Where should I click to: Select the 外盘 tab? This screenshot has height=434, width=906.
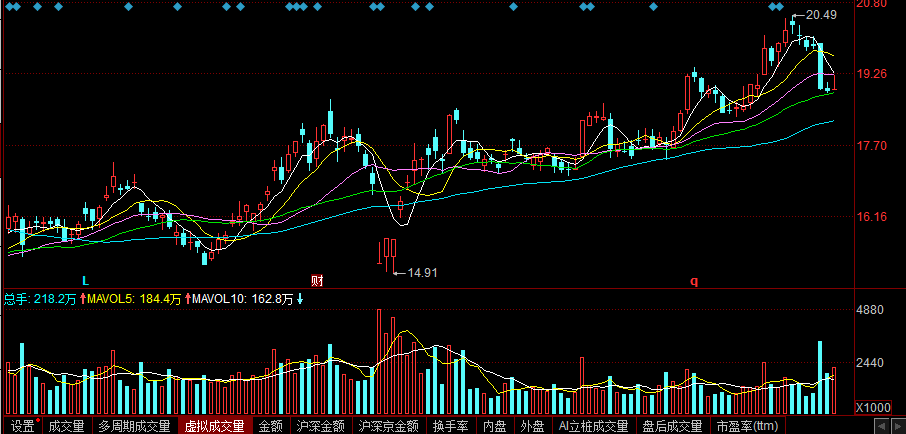pyautogui.click(x=532, y=426)
